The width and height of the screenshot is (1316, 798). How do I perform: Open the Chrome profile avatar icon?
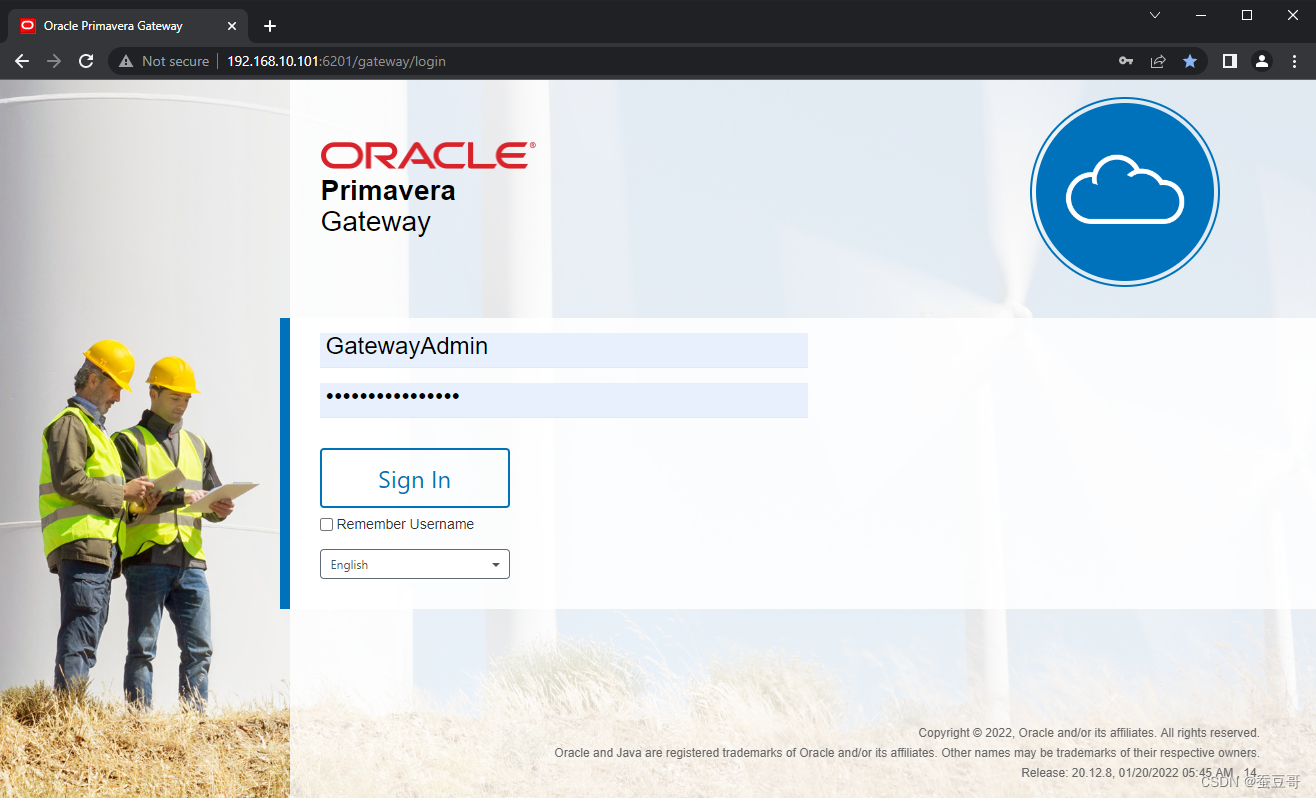pos(1262,61)
